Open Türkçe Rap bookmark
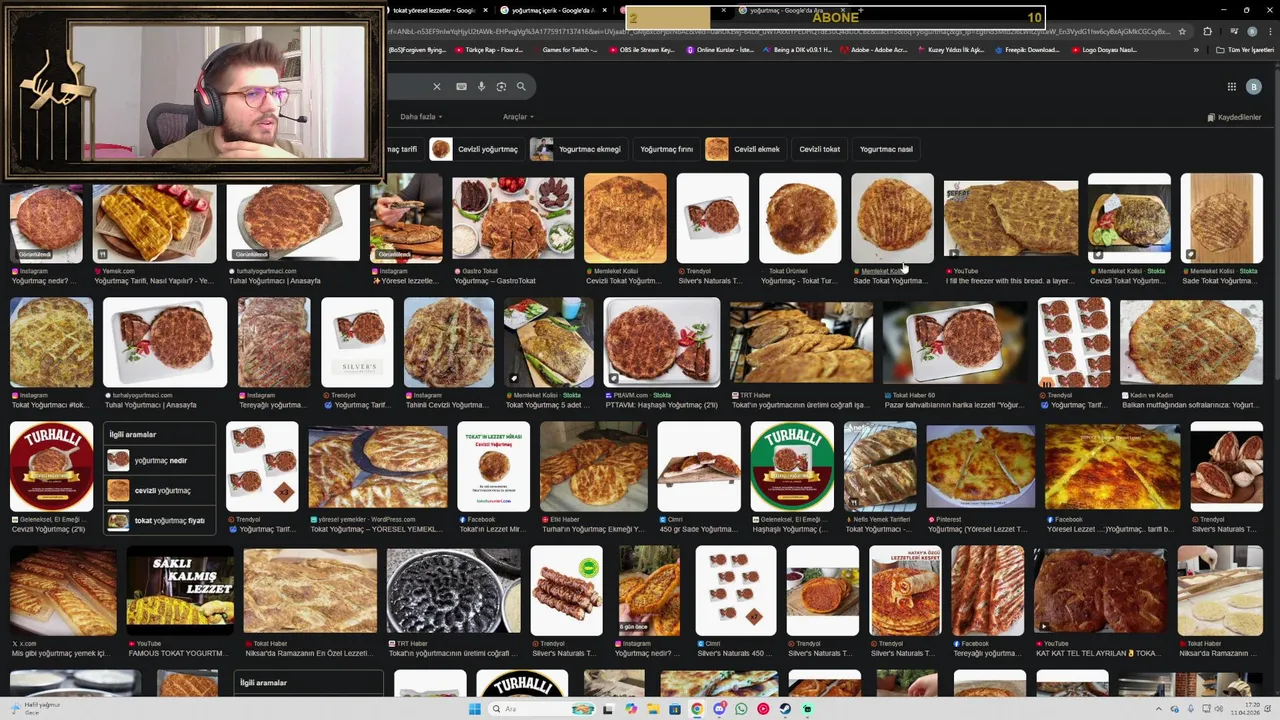1280x720 pixels. tap(489, 50)
